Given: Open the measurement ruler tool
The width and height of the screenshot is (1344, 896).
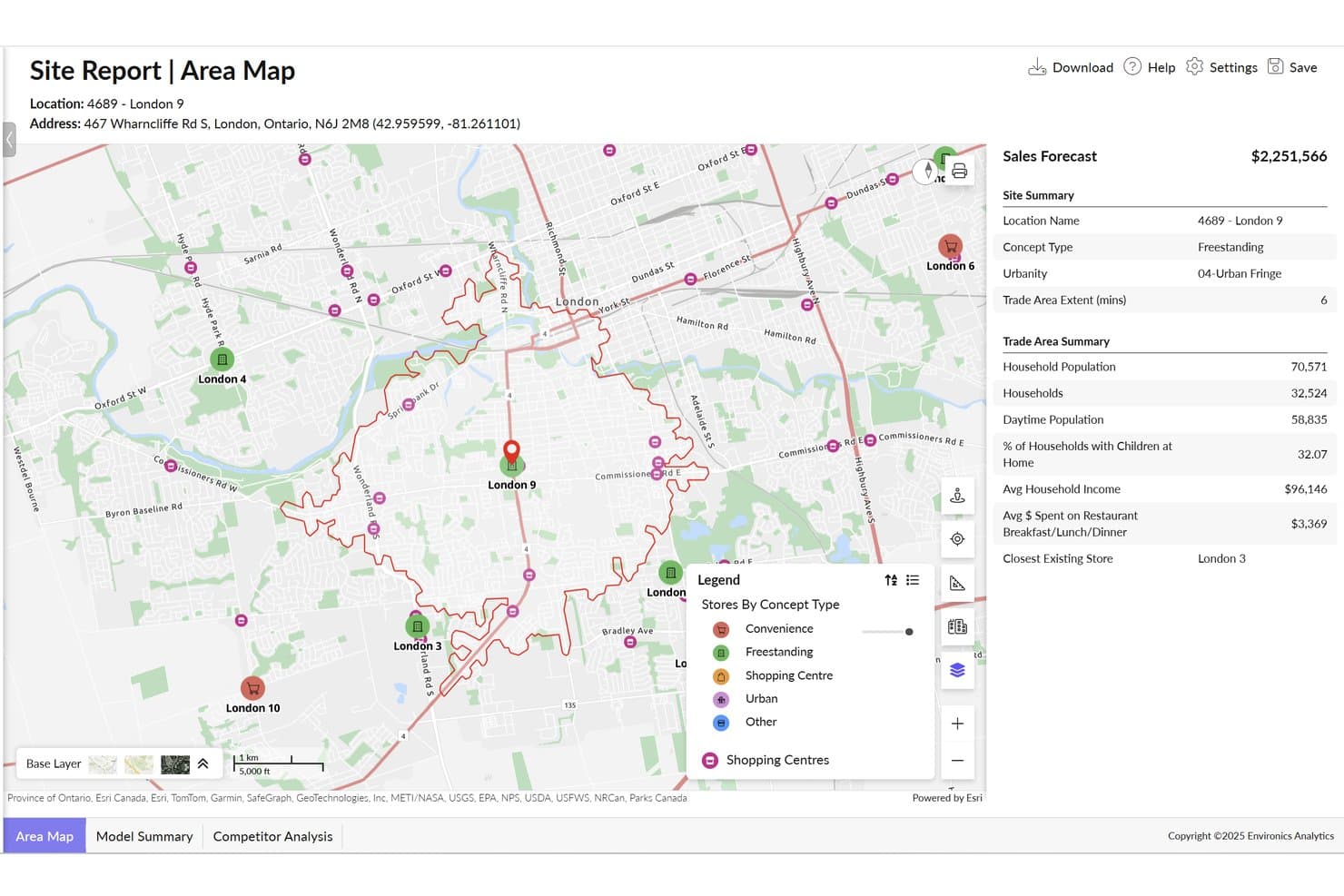Looking at the screenshot, I should coord(957,583).
